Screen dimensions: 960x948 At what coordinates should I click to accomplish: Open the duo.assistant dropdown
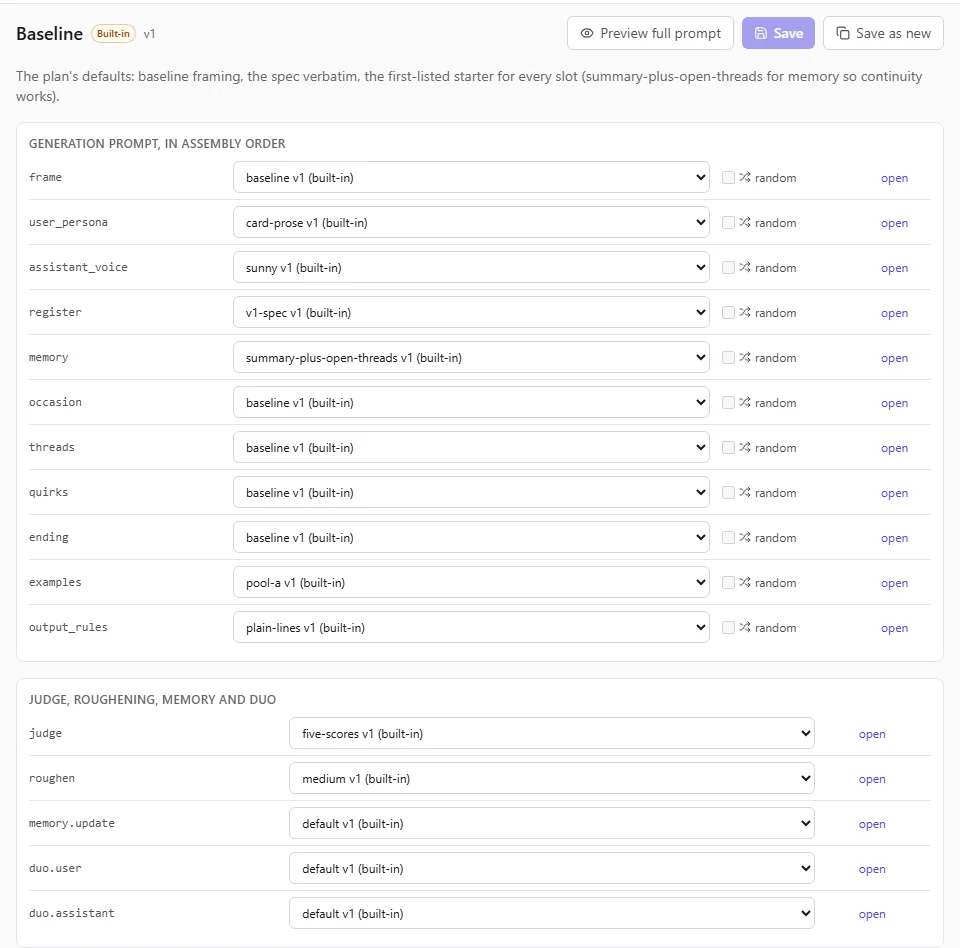552,914
